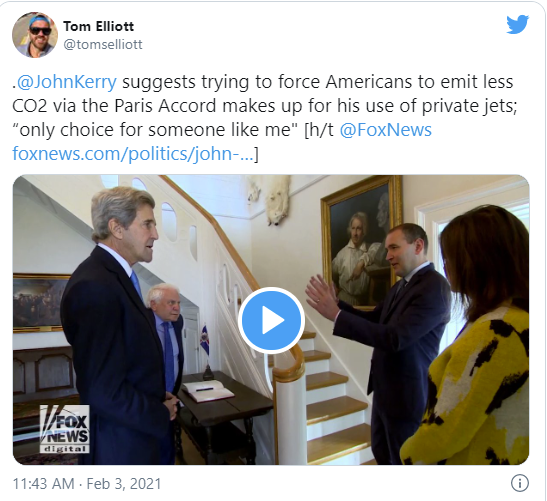The width and height of the screenshot is (547, 501).
Task: Open the @JohnKerry mention
Action: point(67,82)
